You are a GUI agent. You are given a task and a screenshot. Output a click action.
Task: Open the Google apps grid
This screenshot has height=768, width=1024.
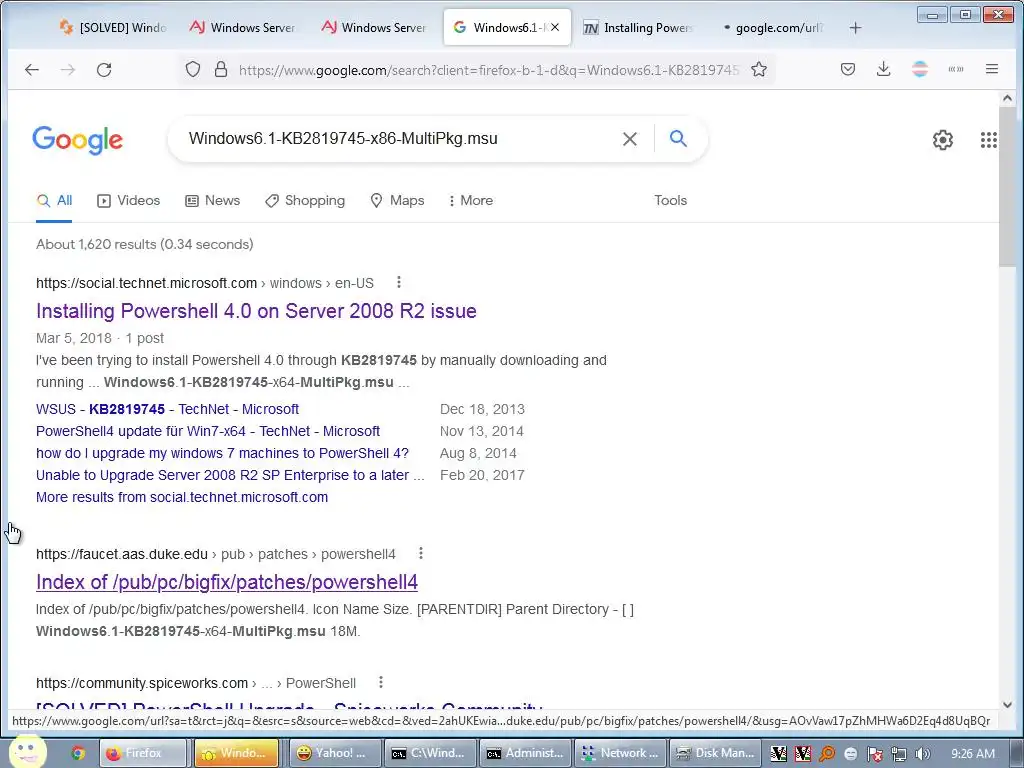point(988,140)
